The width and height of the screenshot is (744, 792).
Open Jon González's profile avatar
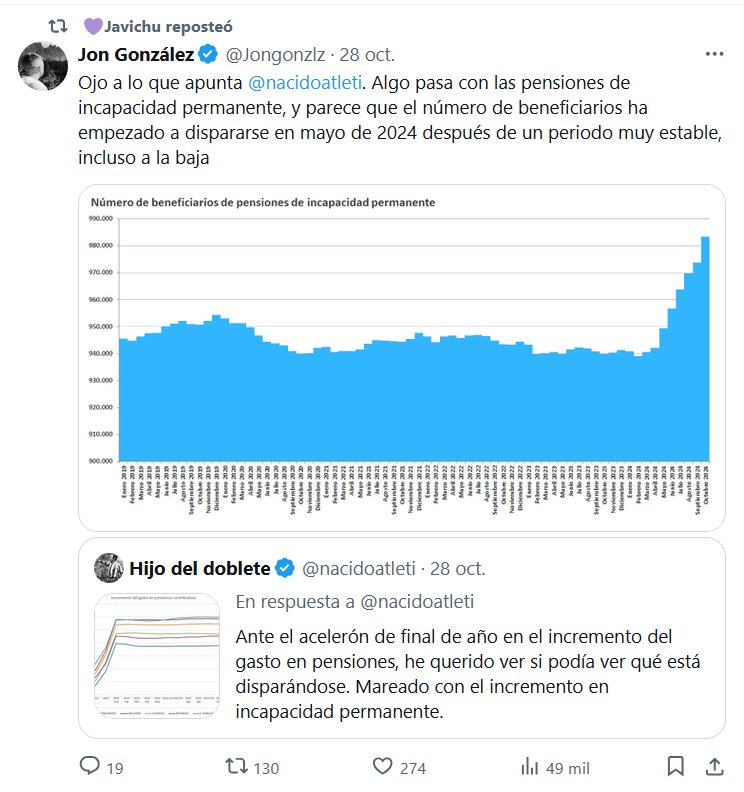[x=44, y=67]
